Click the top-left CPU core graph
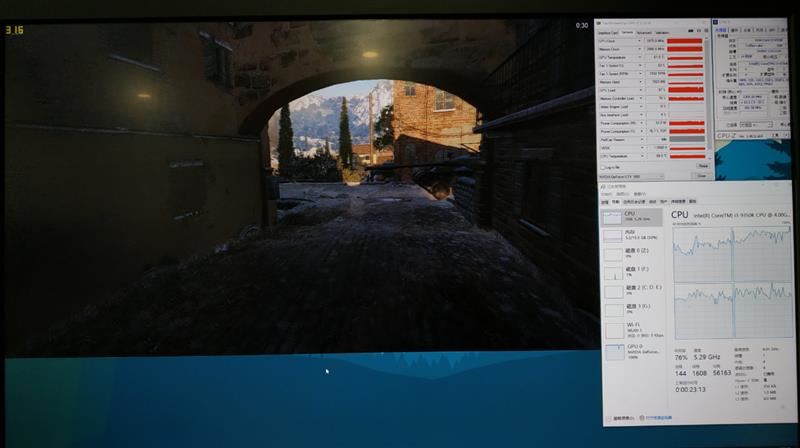The image size is (800, 448). click(x=703, y=254)
